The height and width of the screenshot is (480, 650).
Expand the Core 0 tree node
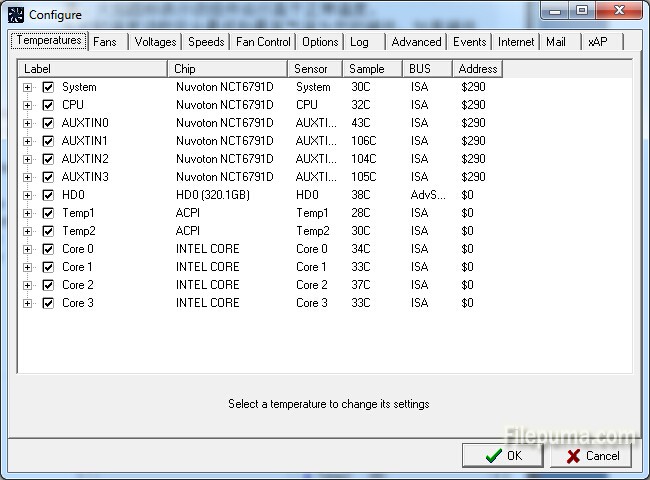click(x=27, y=249)
